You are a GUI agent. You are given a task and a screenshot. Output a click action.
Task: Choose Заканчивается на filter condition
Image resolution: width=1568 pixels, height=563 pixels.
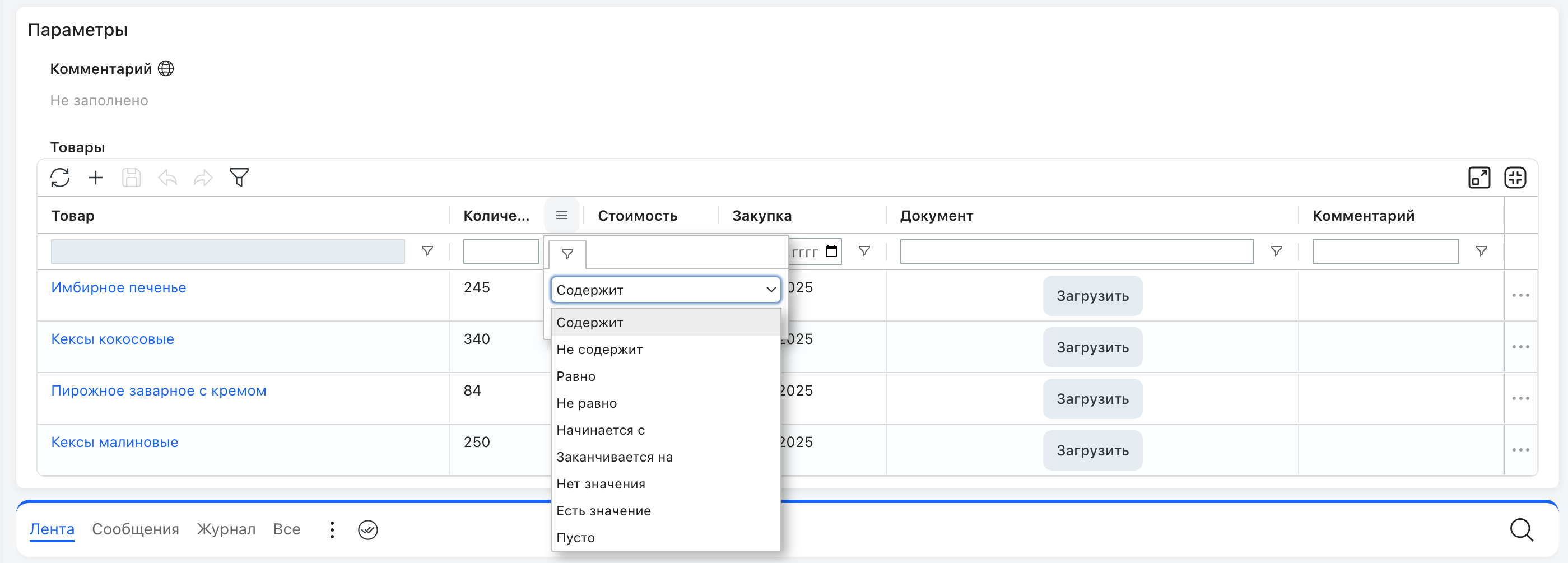(666, 457)
